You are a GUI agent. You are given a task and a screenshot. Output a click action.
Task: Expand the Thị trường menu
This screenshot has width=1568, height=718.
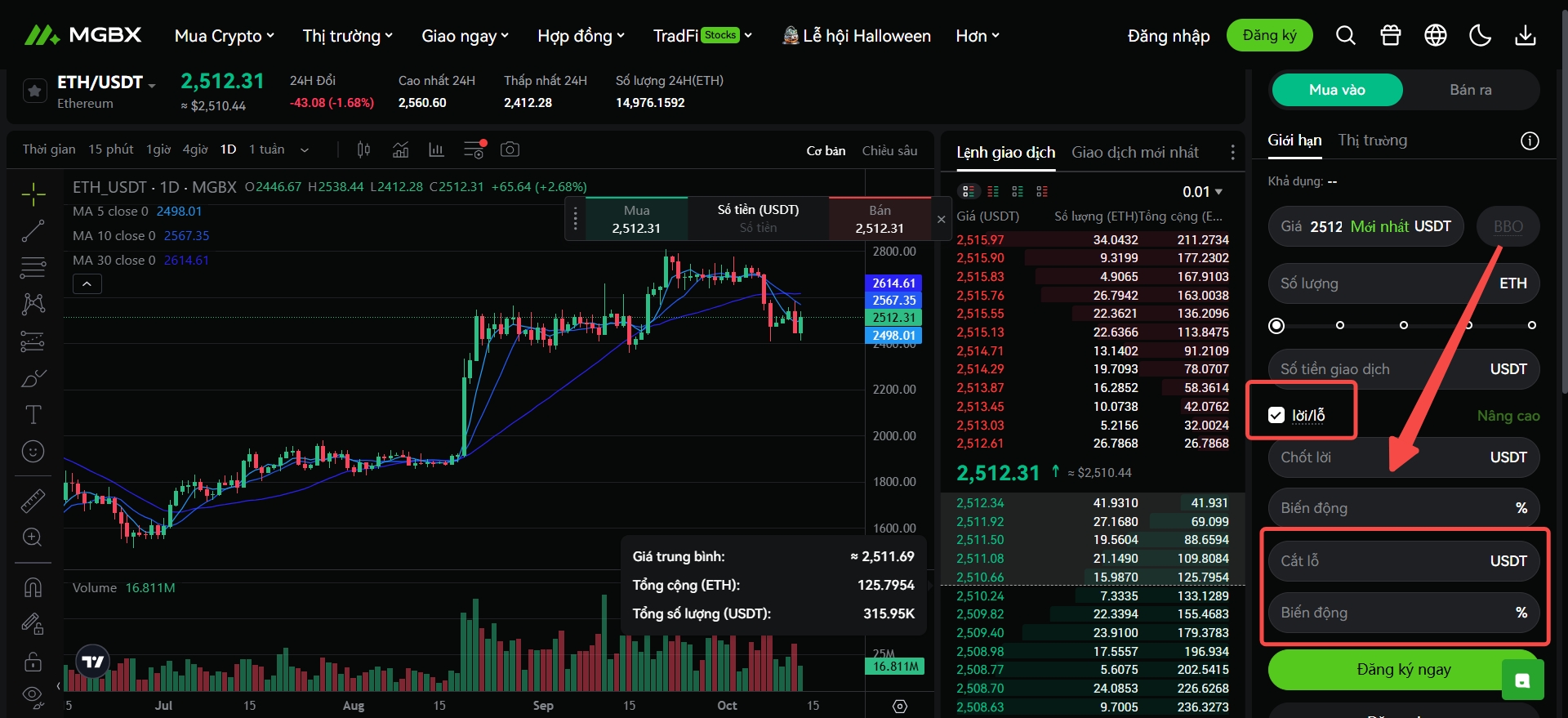point(348,36)
